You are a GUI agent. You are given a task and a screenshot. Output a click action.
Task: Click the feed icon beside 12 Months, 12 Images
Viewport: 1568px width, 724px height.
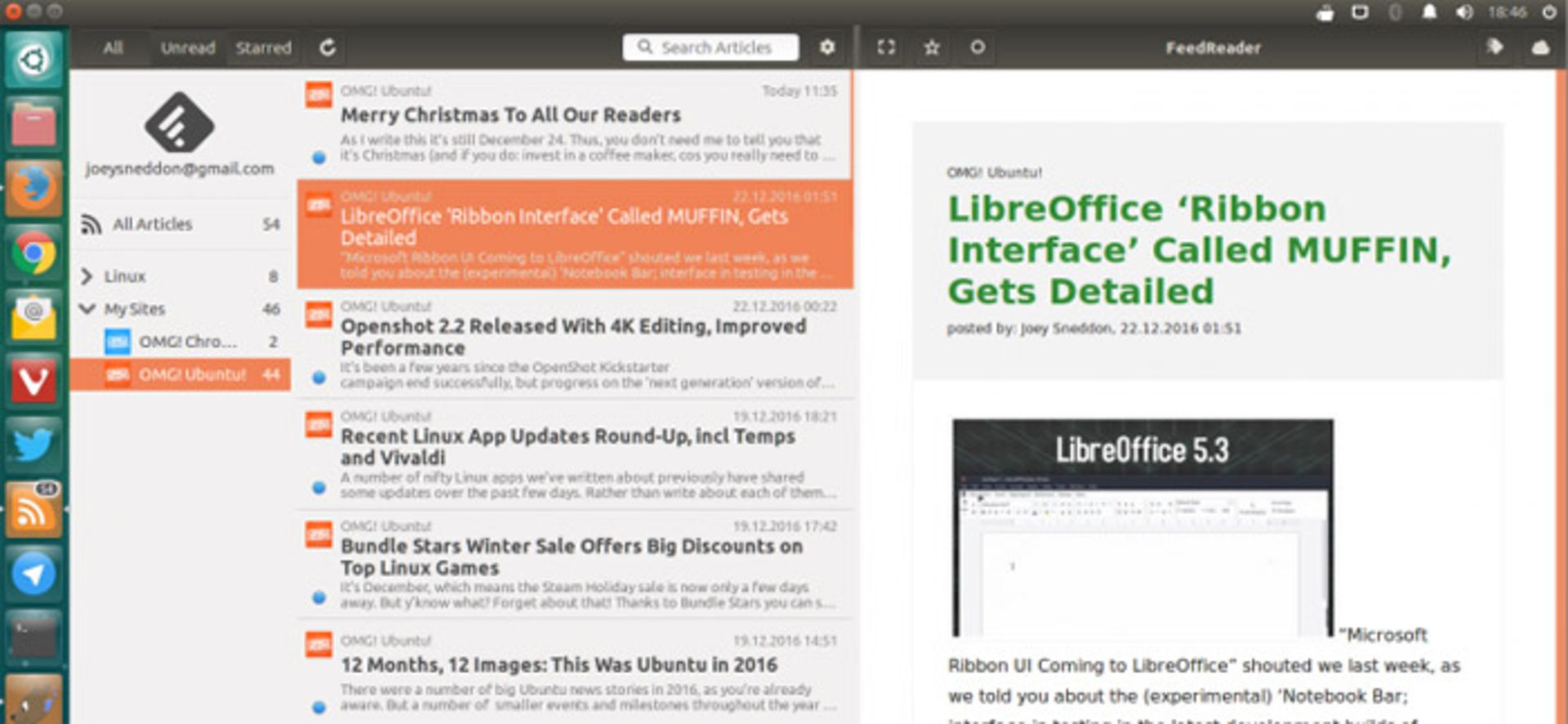click(x=318, y=645)
